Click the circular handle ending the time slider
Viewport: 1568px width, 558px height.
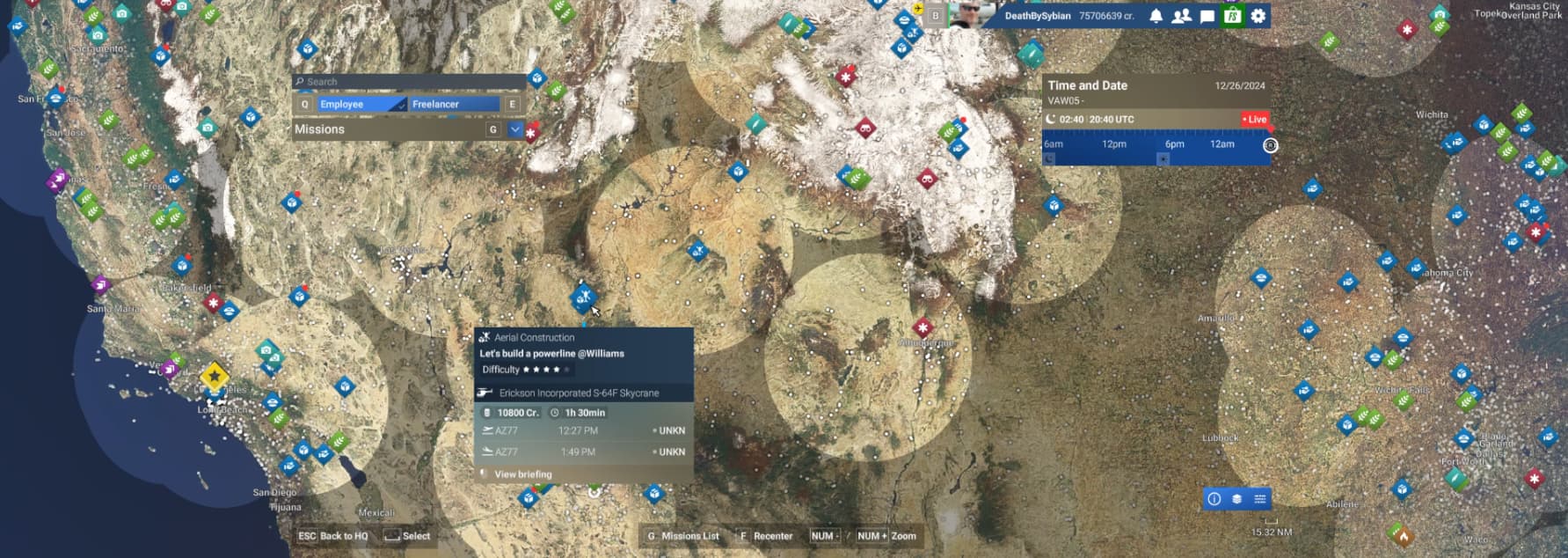click(x=1270, y=145)
